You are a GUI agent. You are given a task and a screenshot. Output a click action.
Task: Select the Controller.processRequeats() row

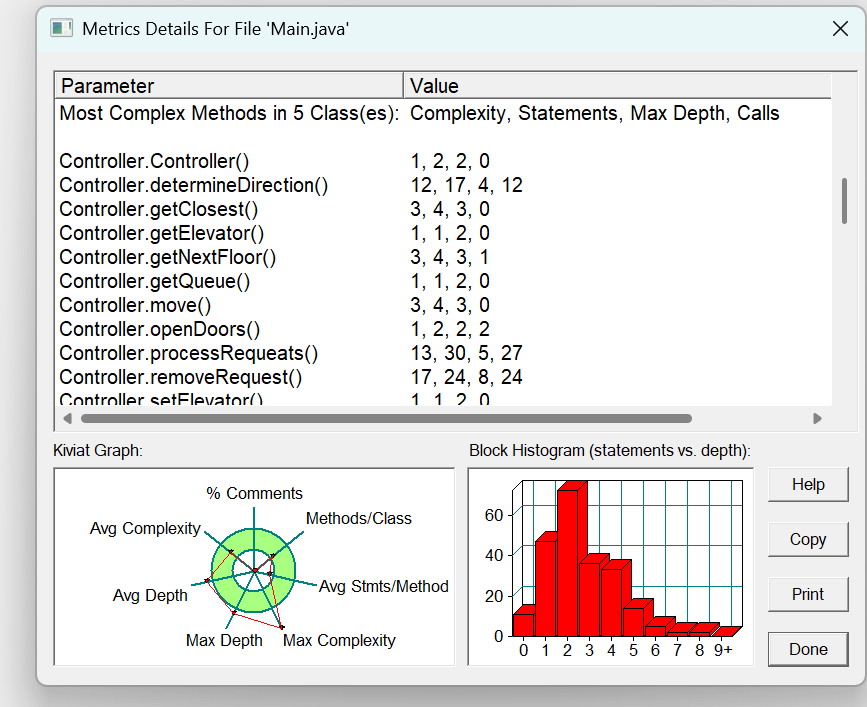tap(444, 353)
